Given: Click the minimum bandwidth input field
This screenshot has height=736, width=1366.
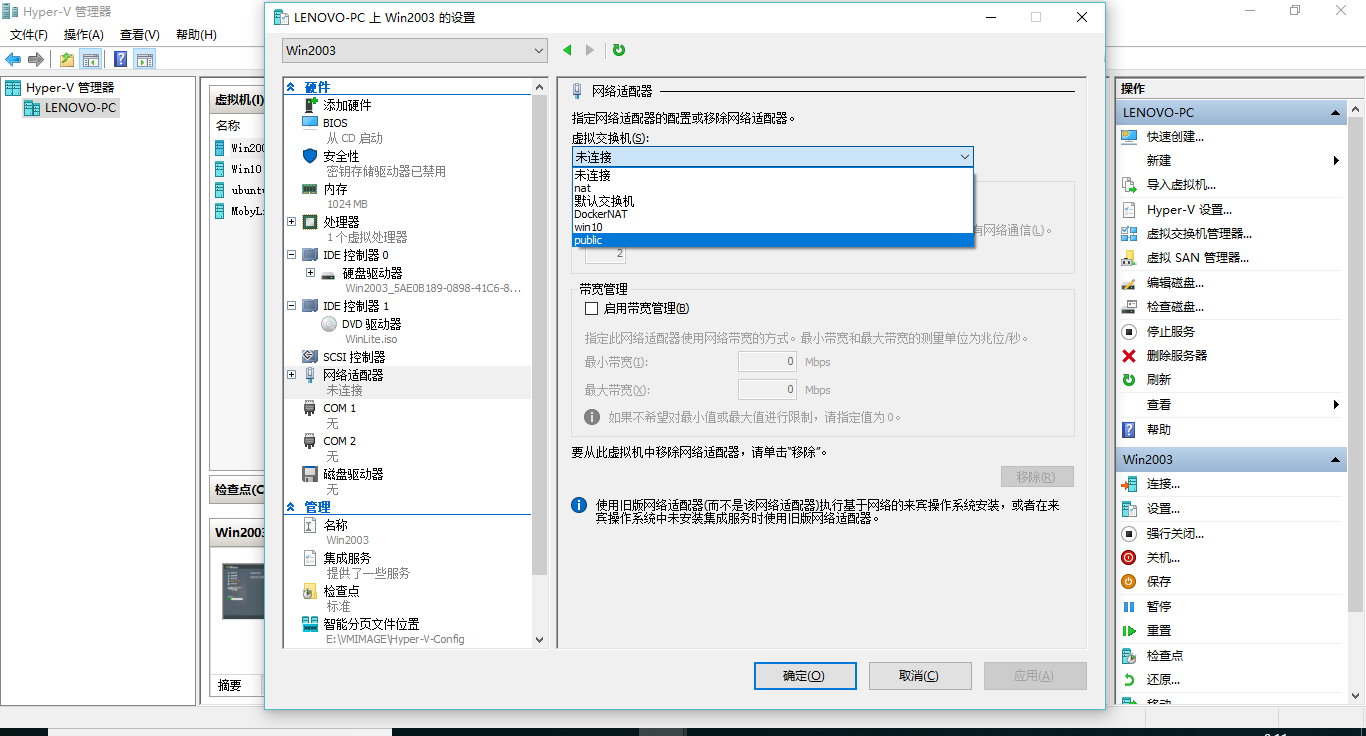Looking at the screenshot, I should [x=767, y=362].
